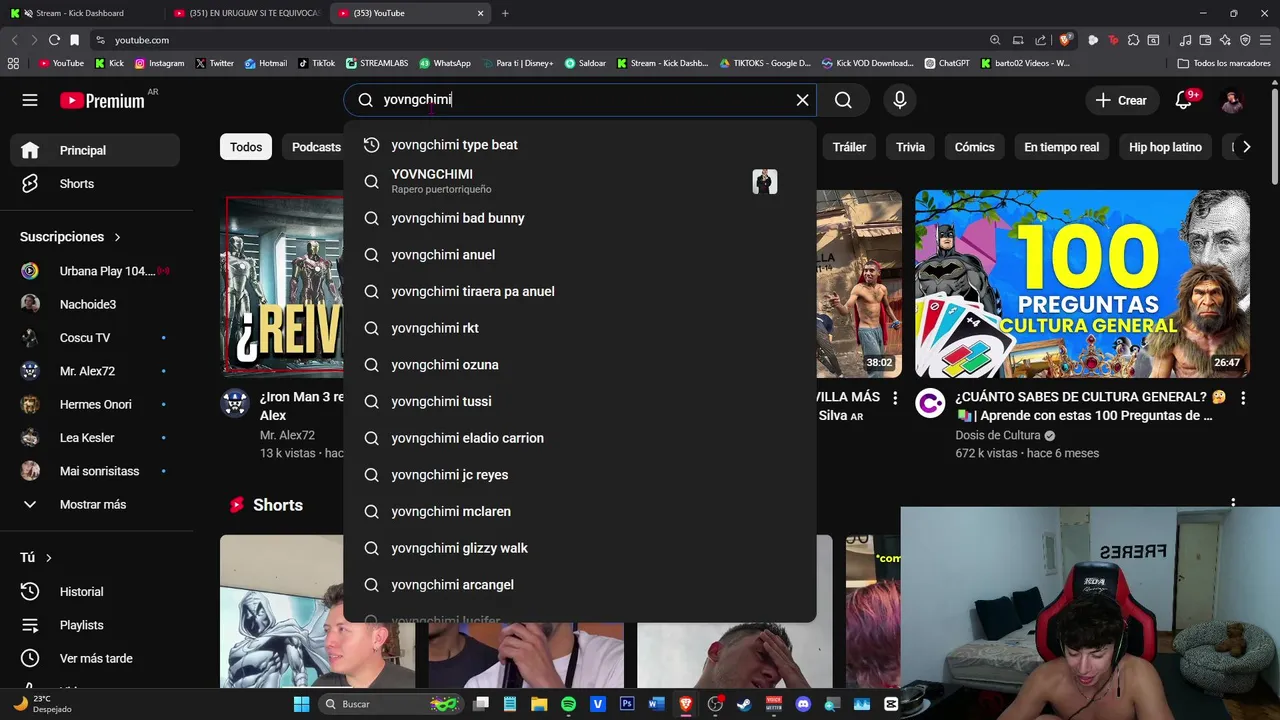
Task: Select the Tráiler filter chip
Action: point(849,147)
